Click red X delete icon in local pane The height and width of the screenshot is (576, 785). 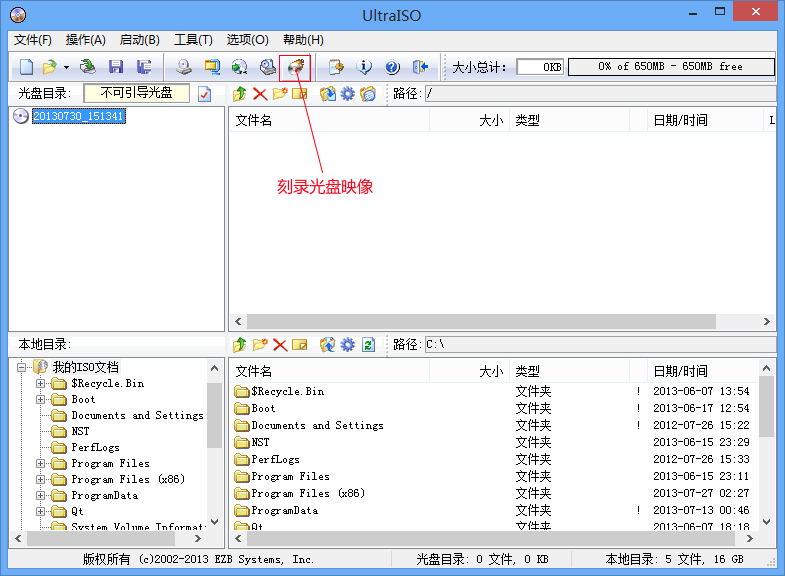(280, 345)
